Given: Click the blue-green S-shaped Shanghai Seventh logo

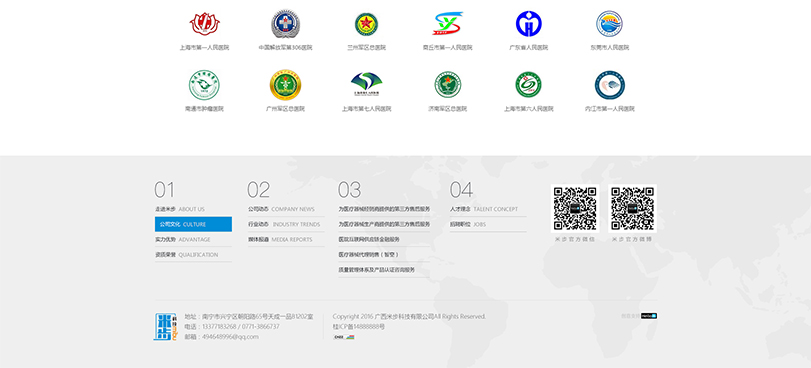Looking at the screenshot, I should (366, 84).
